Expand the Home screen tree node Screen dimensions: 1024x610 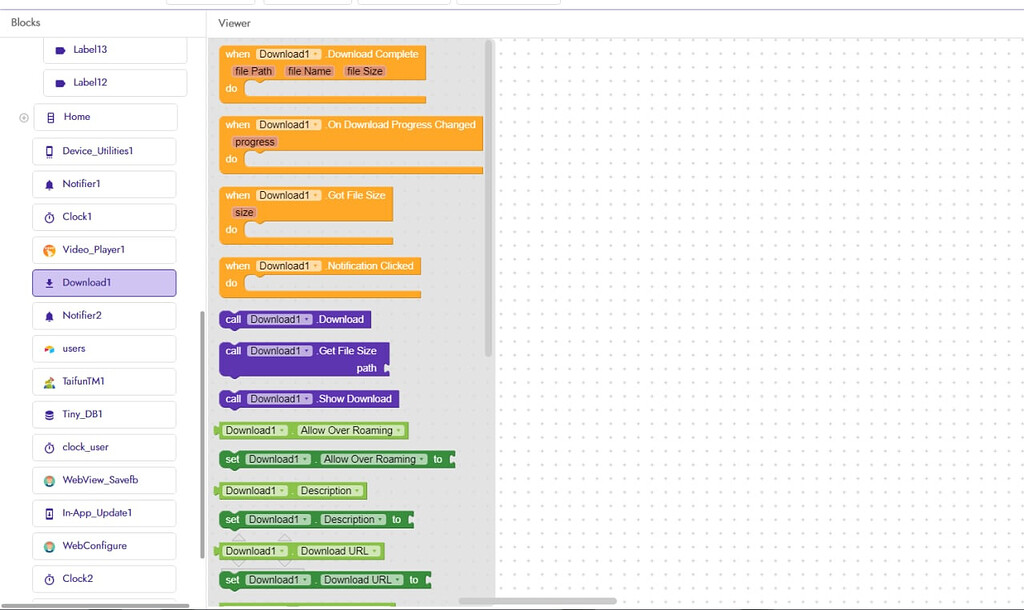(x=24, y=118)
